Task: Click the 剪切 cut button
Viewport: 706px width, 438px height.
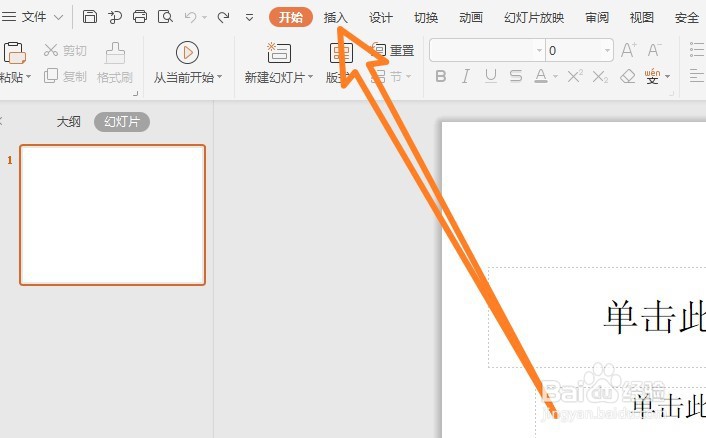Action: [x=65, y=50]
